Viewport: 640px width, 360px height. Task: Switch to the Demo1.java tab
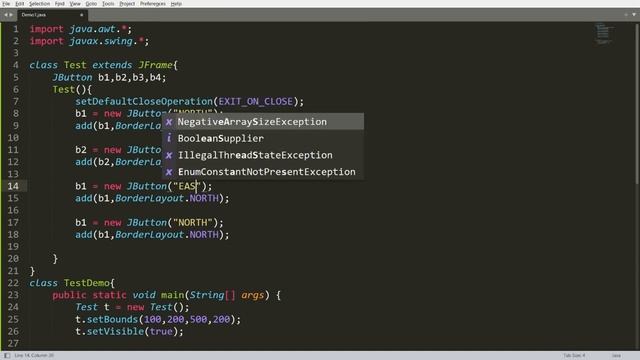[51, 15]
